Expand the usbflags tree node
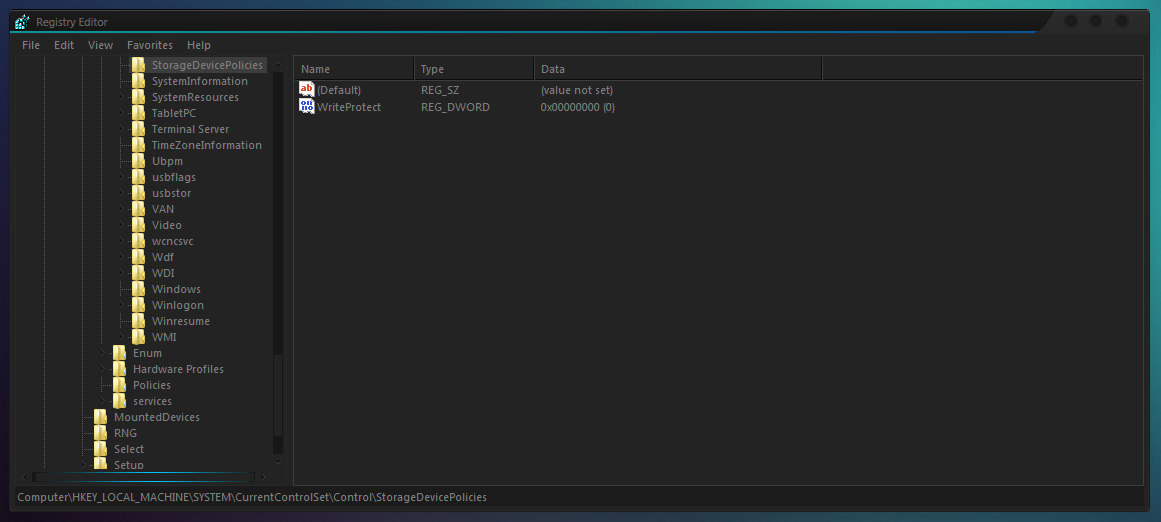The image size is (1161, 522). click(x=121, y=177)
